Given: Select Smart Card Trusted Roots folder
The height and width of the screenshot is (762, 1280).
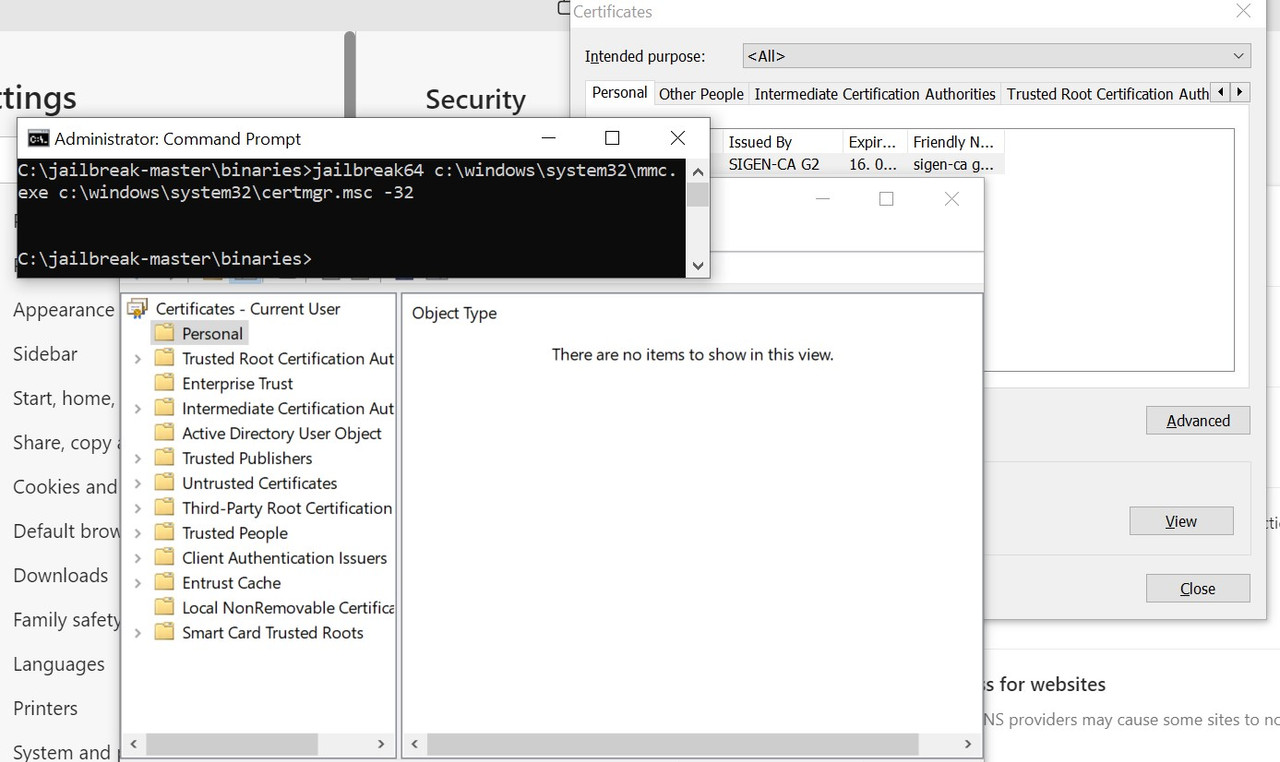Looking at the screenshot, I should coord(272,634).
